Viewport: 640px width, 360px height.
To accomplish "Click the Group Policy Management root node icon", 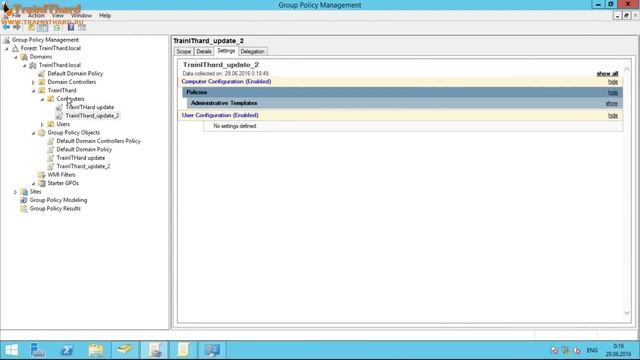I will [x=7, y=40].
